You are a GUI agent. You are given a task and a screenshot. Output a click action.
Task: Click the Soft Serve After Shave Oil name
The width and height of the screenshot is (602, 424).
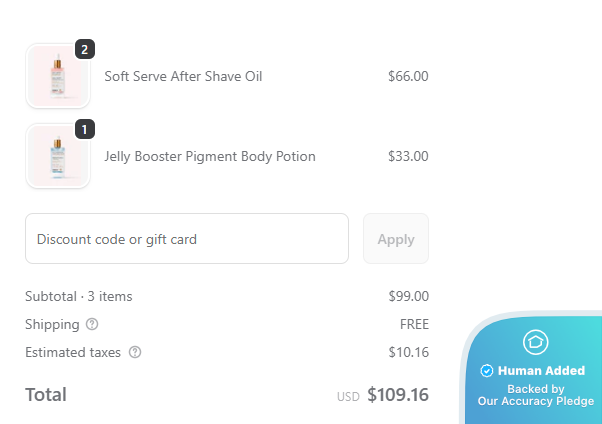click(183, 76)
